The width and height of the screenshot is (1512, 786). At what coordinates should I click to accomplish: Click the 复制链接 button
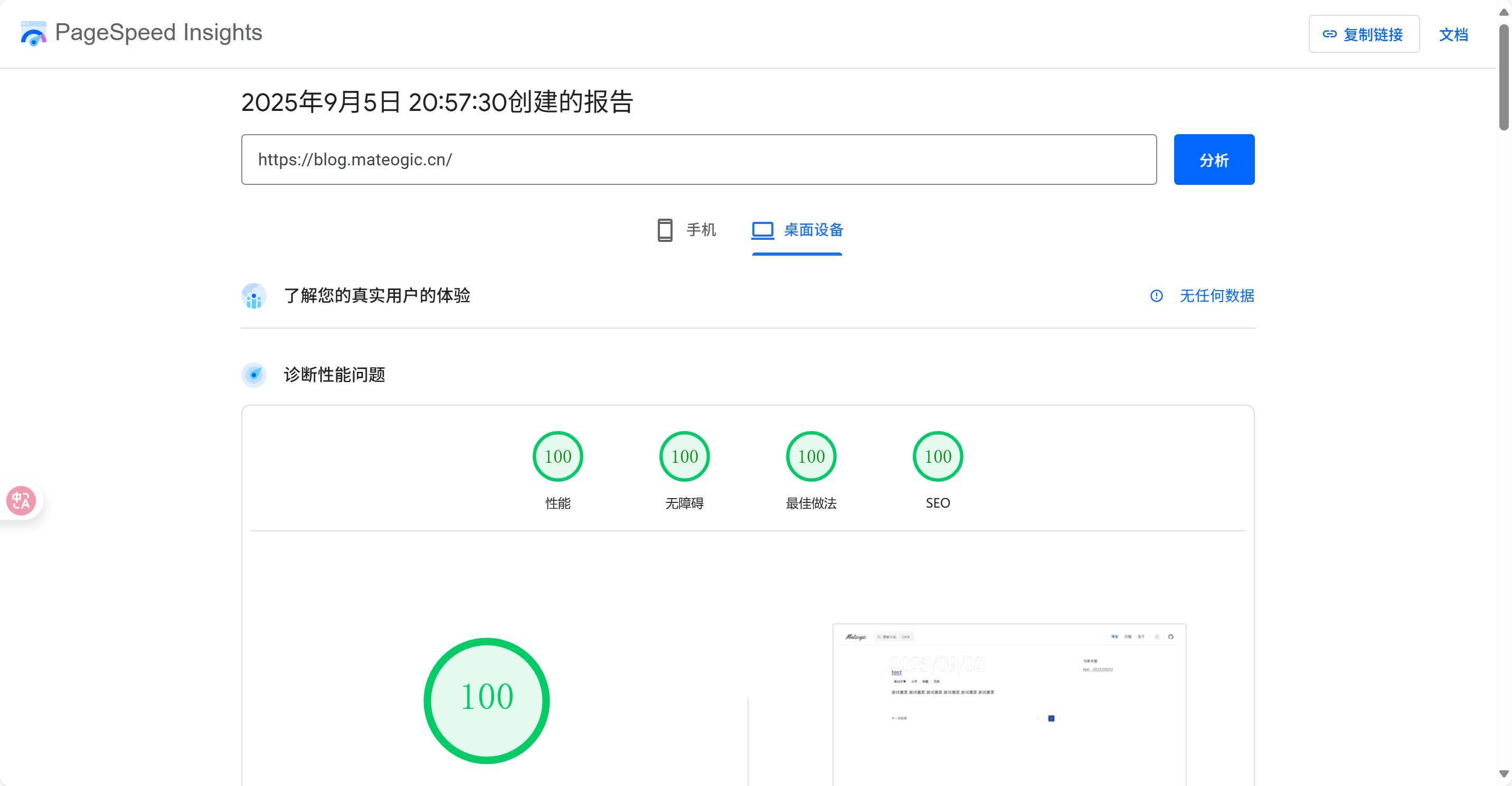click(1364, 34)
